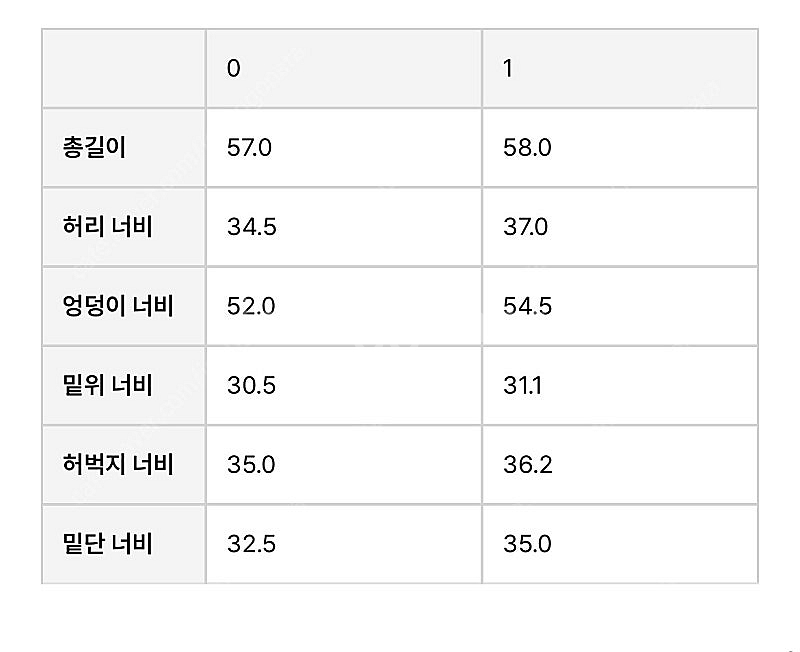Click the 30.5 rise value cell
Image resolution: width=800 pixels, height=652 pixels.
pyautogui.click(x=252, y=385)
